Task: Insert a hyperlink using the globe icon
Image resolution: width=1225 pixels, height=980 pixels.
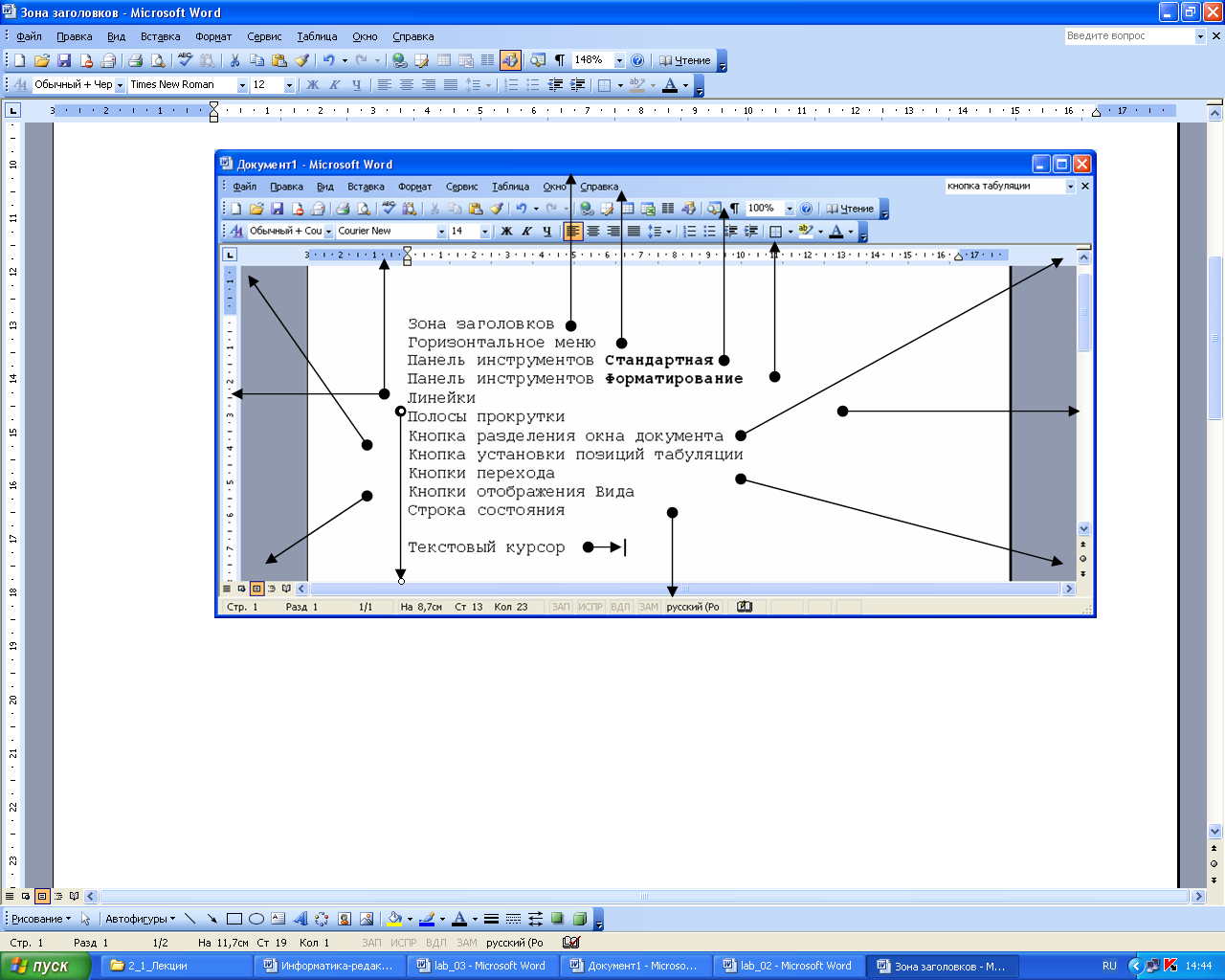Action: pos(400,60)
